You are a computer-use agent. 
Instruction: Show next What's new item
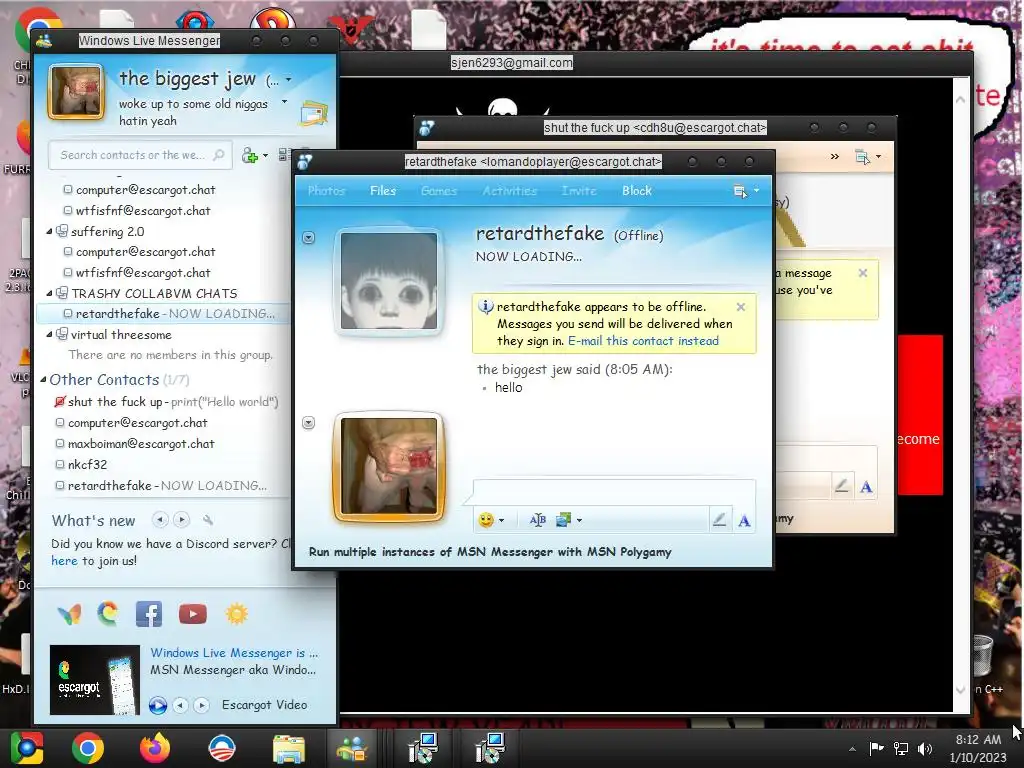tap(182, 520)
